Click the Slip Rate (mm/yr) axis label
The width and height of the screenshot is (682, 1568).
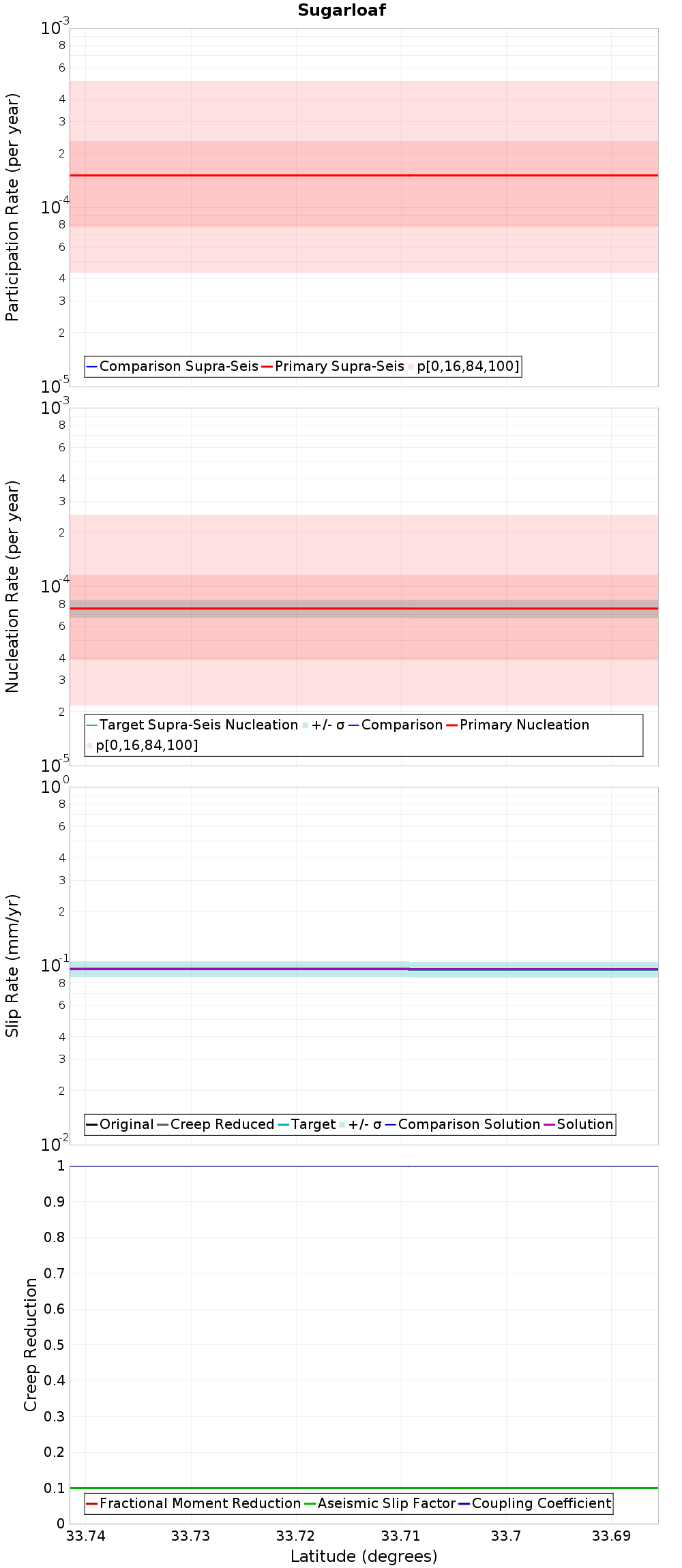pos(12,966)
